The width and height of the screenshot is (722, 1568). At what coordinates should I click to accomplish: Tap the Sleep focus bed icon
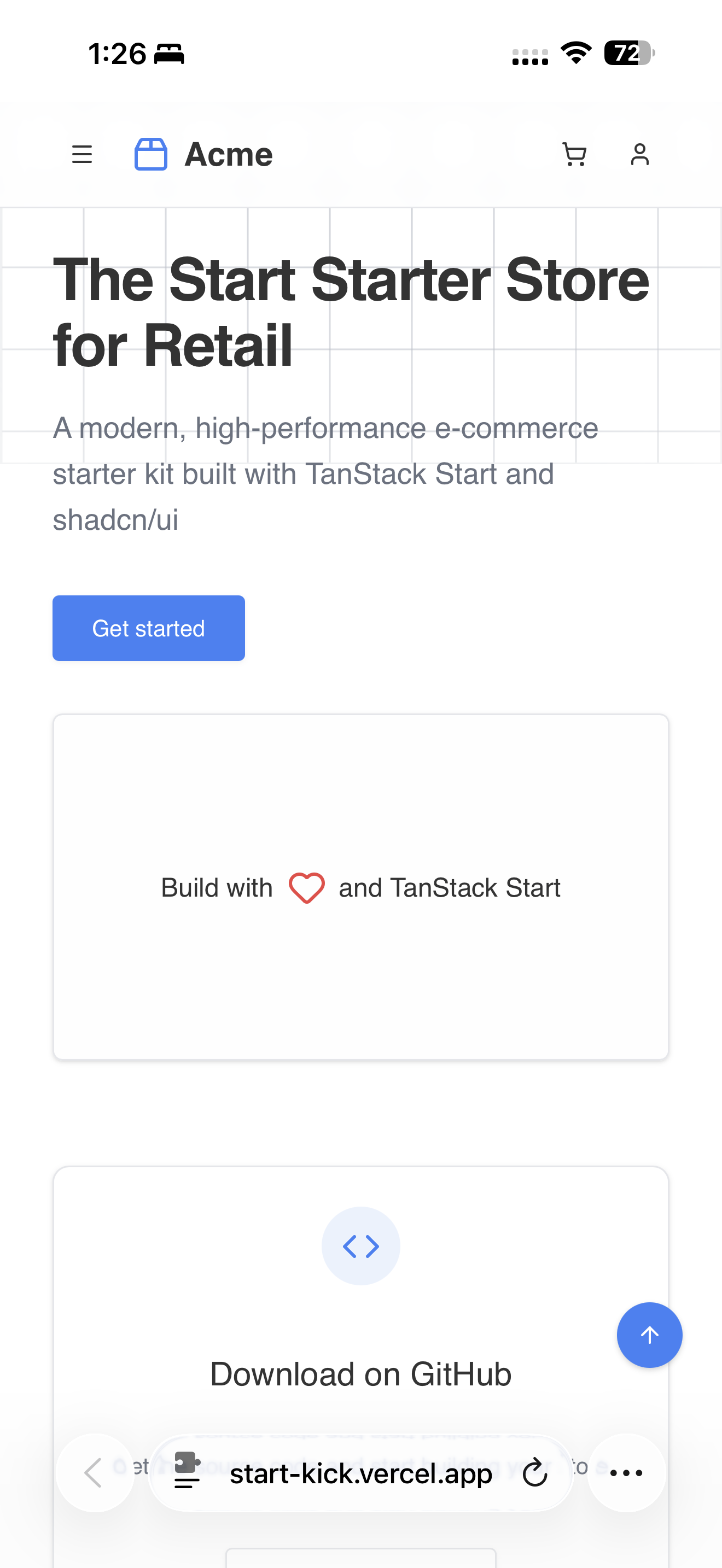168,54
